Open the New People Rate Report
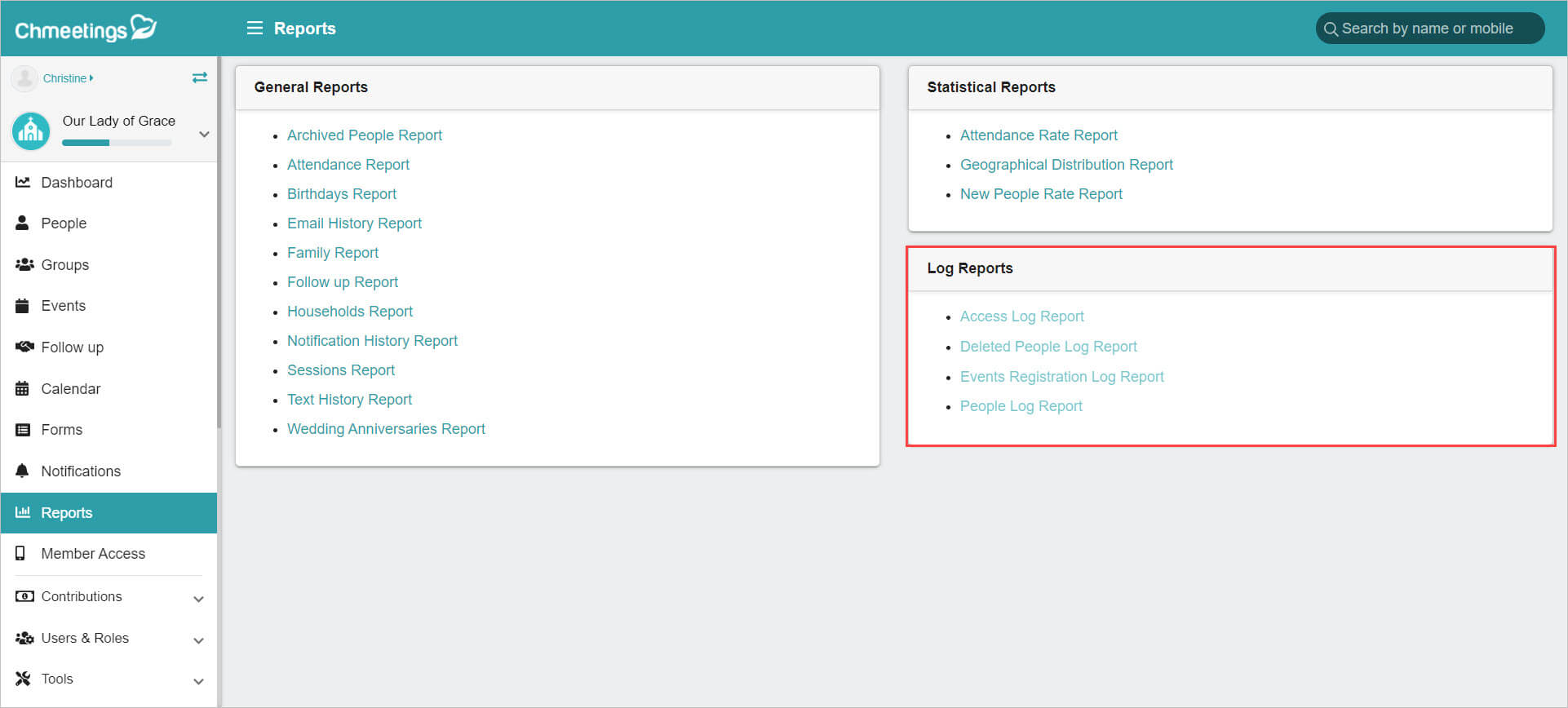Image resolution: width=1568 pixels, height=708 pixels. [1041, 194]
